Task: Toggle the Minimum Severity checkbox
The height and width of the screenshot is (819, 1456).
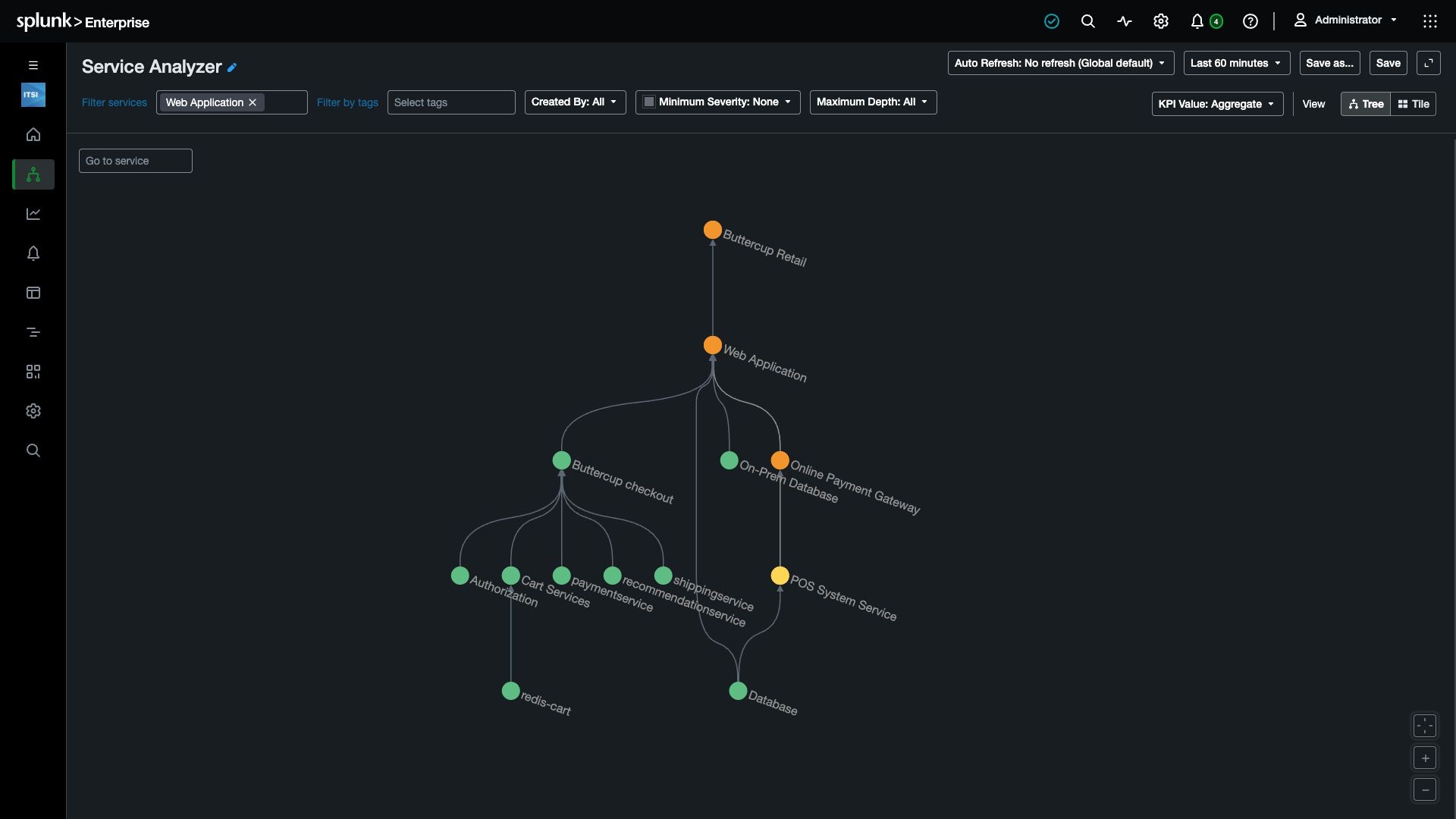Action: (x=649, y=102)
